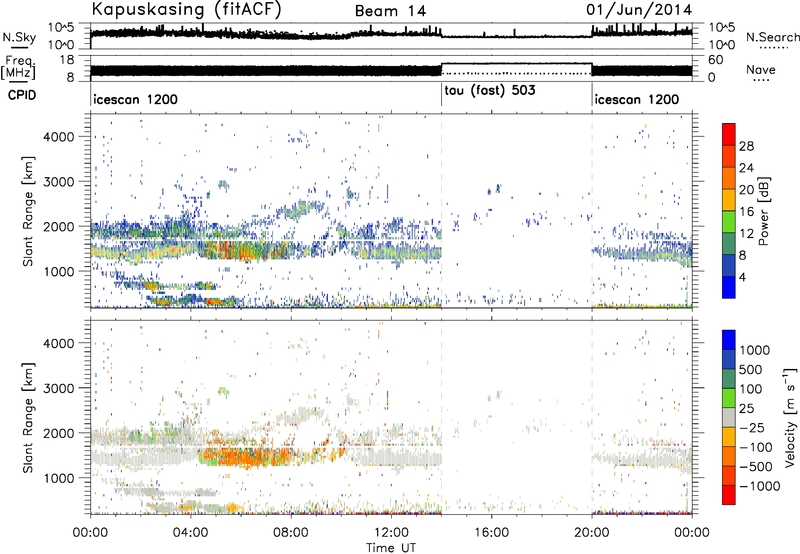Click the 12 label on power colorbar
The image size is (800, 554).
coord(746,234)
